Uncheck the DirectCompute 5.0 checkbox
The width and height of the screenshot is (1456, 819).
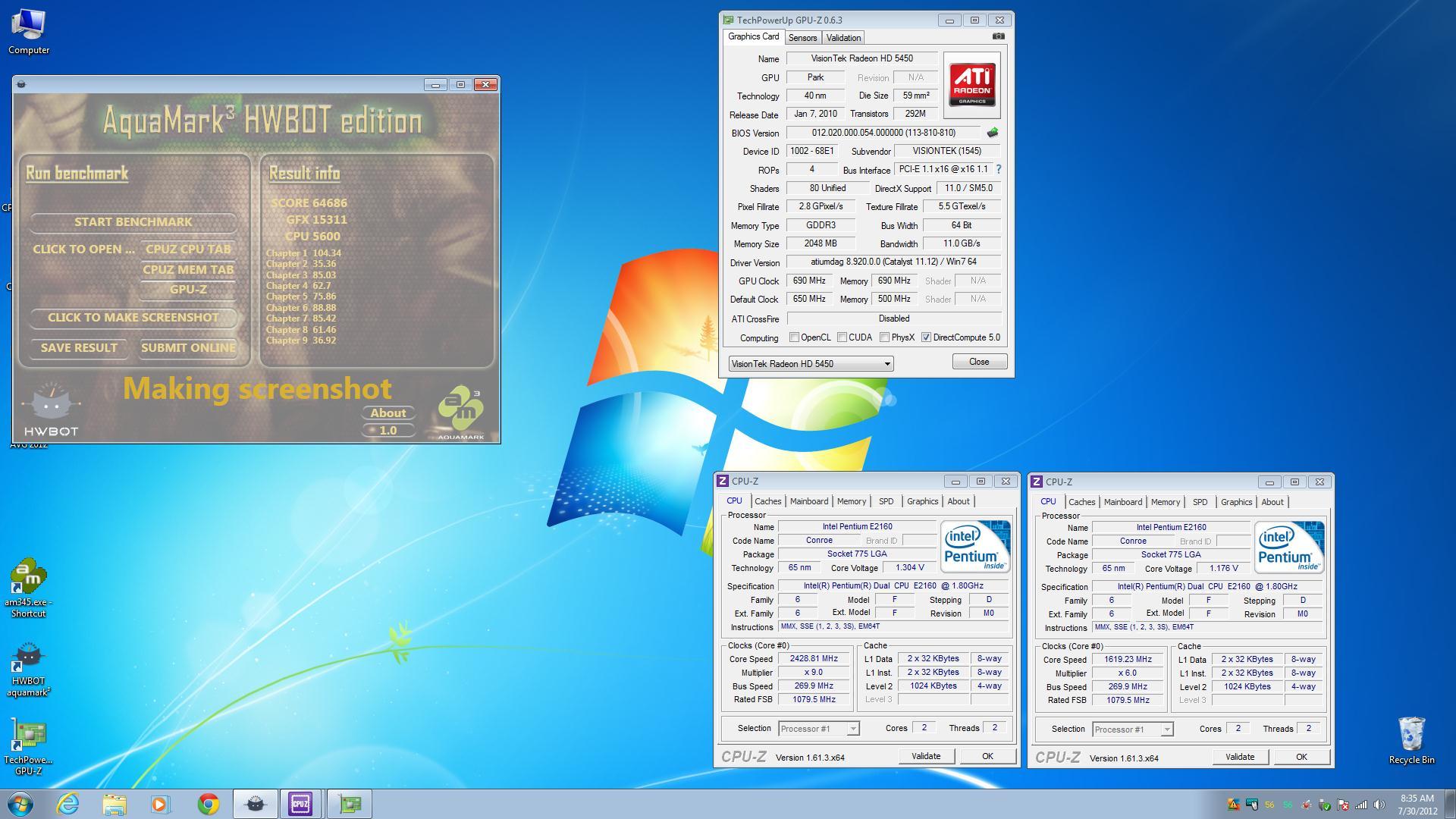(x=926, y=337)
